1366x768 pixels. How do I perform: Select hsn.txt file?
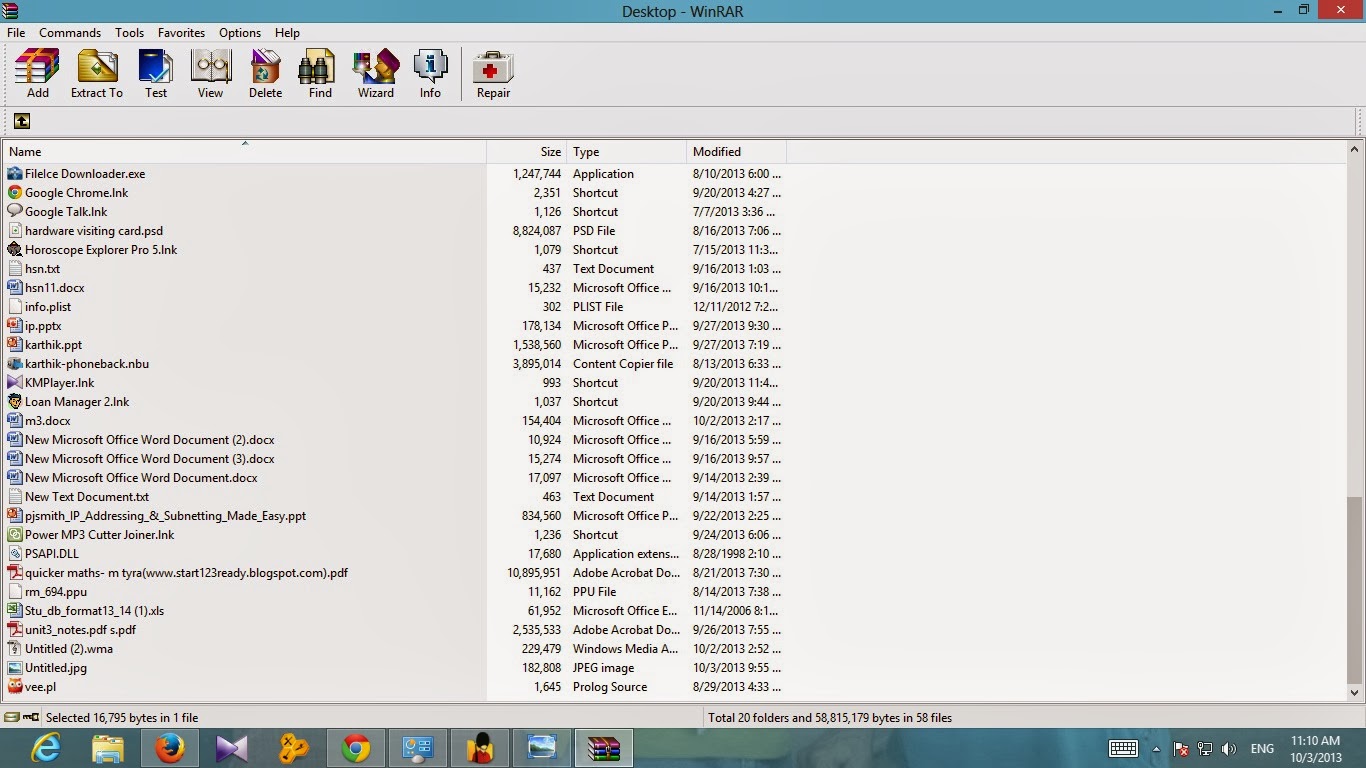click(42, 269)
